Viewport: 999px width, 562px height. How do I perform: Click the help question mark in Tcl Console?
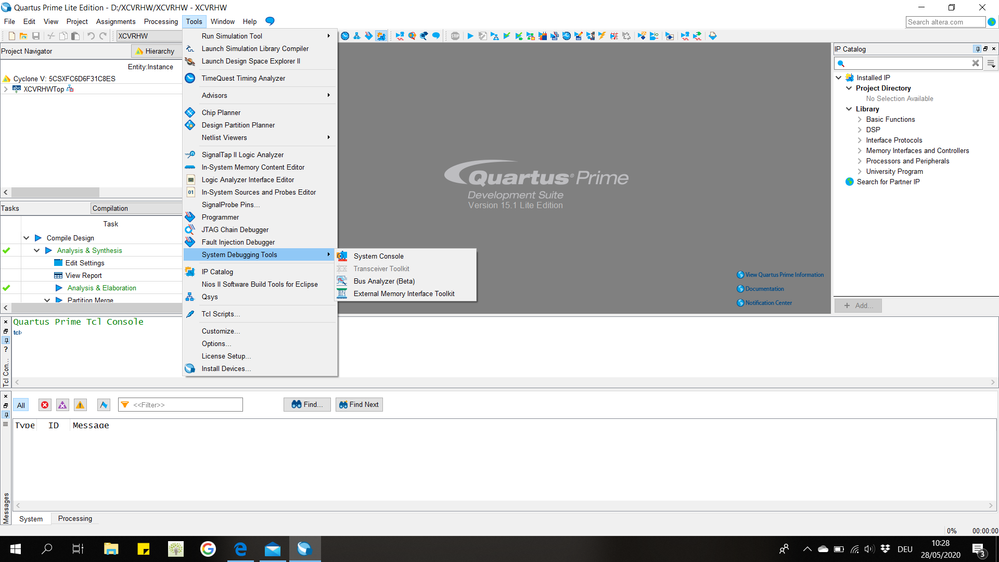point(6,350)
